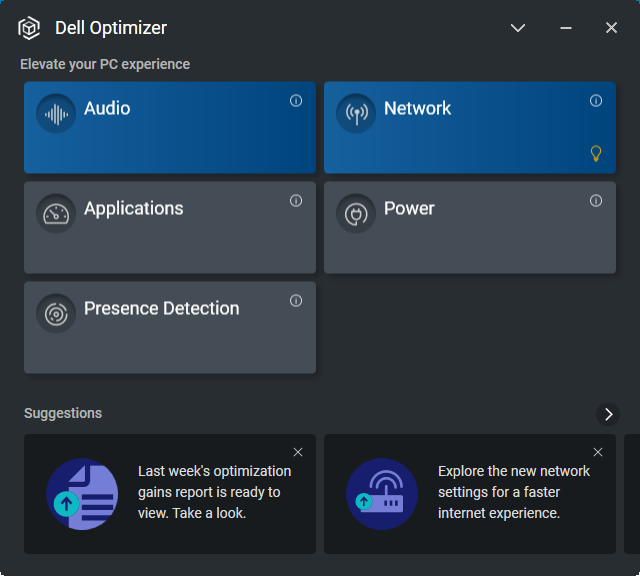
Task: Click the Applications speedometer icon
Action: 56,213
